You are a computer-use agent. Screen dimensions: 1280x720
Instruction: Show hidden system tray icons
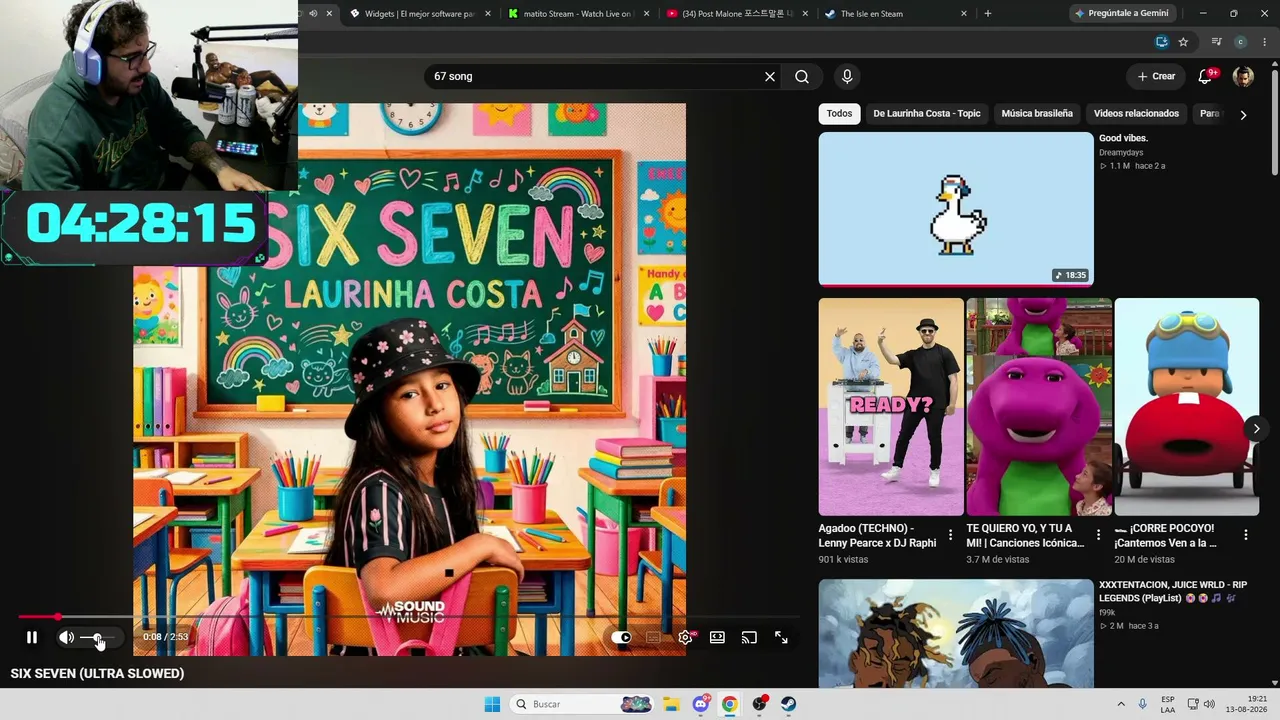point(1121,704)
